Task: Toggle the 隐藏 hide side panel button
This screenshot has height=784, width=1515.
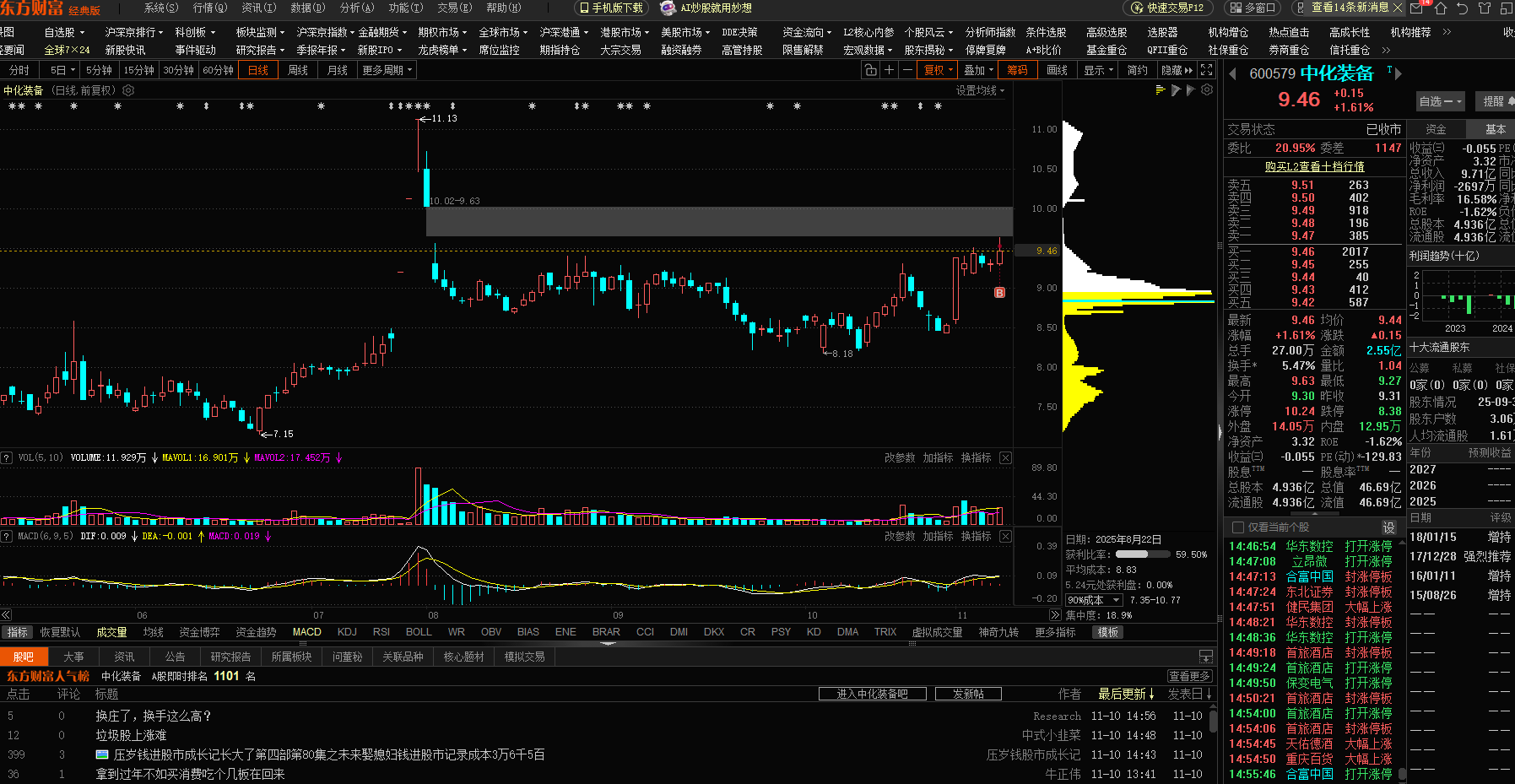Action: [1177, 70]
